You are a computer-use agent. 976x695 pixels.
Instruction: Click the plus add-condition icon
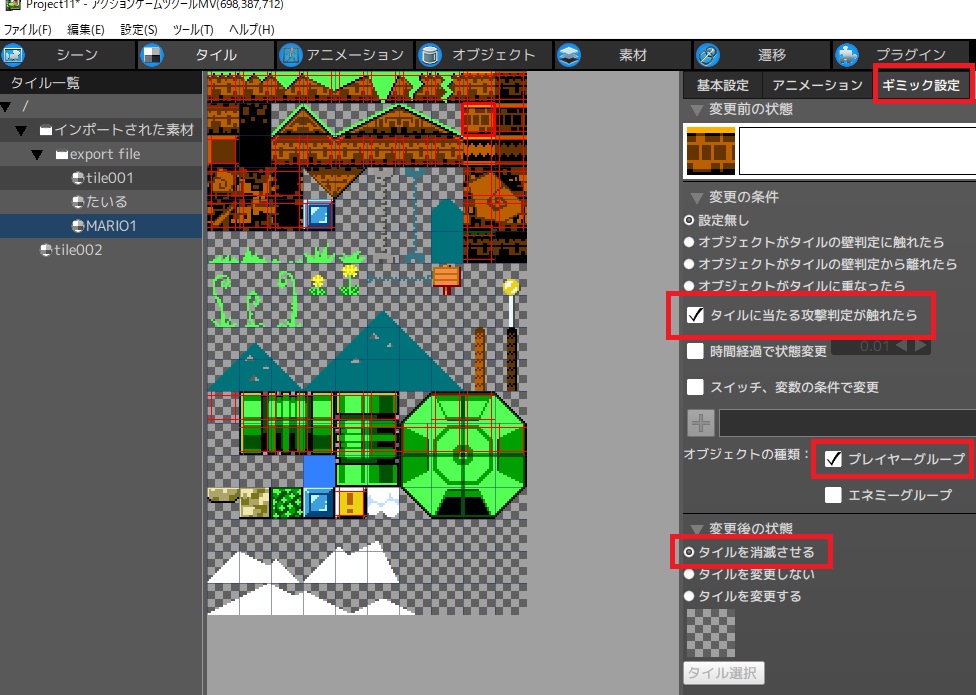click(701, 423)
